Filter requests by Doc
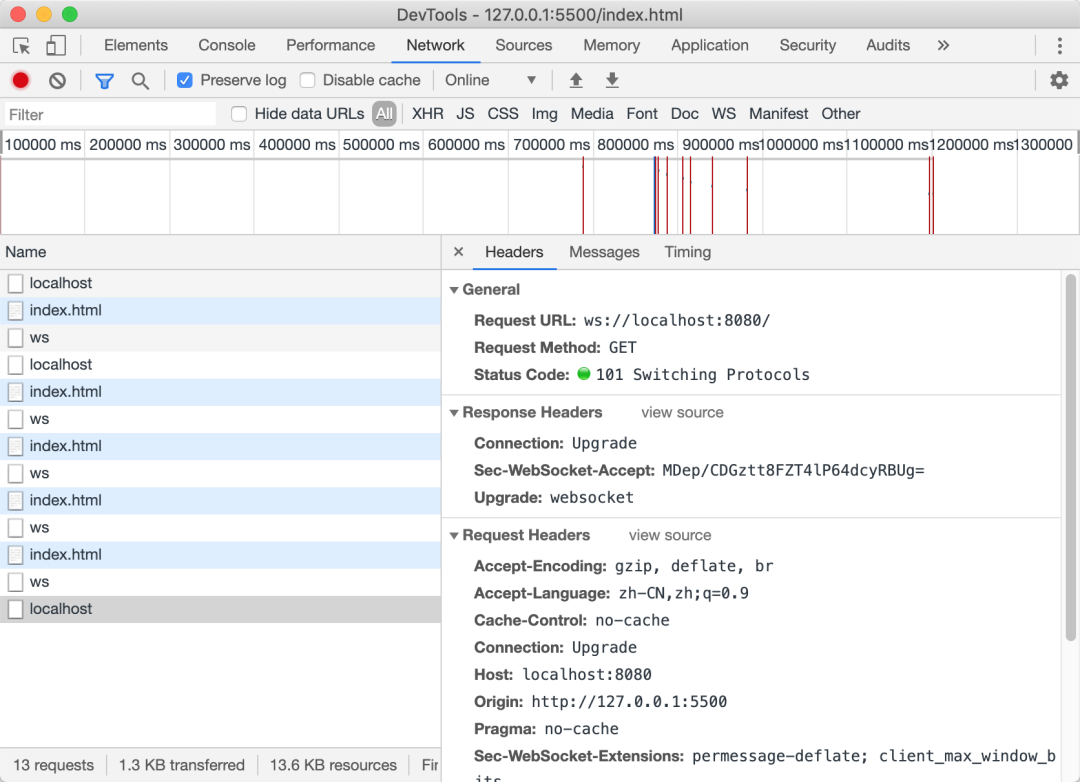Viewport: 1080px width, 782px height. [685, 114]
